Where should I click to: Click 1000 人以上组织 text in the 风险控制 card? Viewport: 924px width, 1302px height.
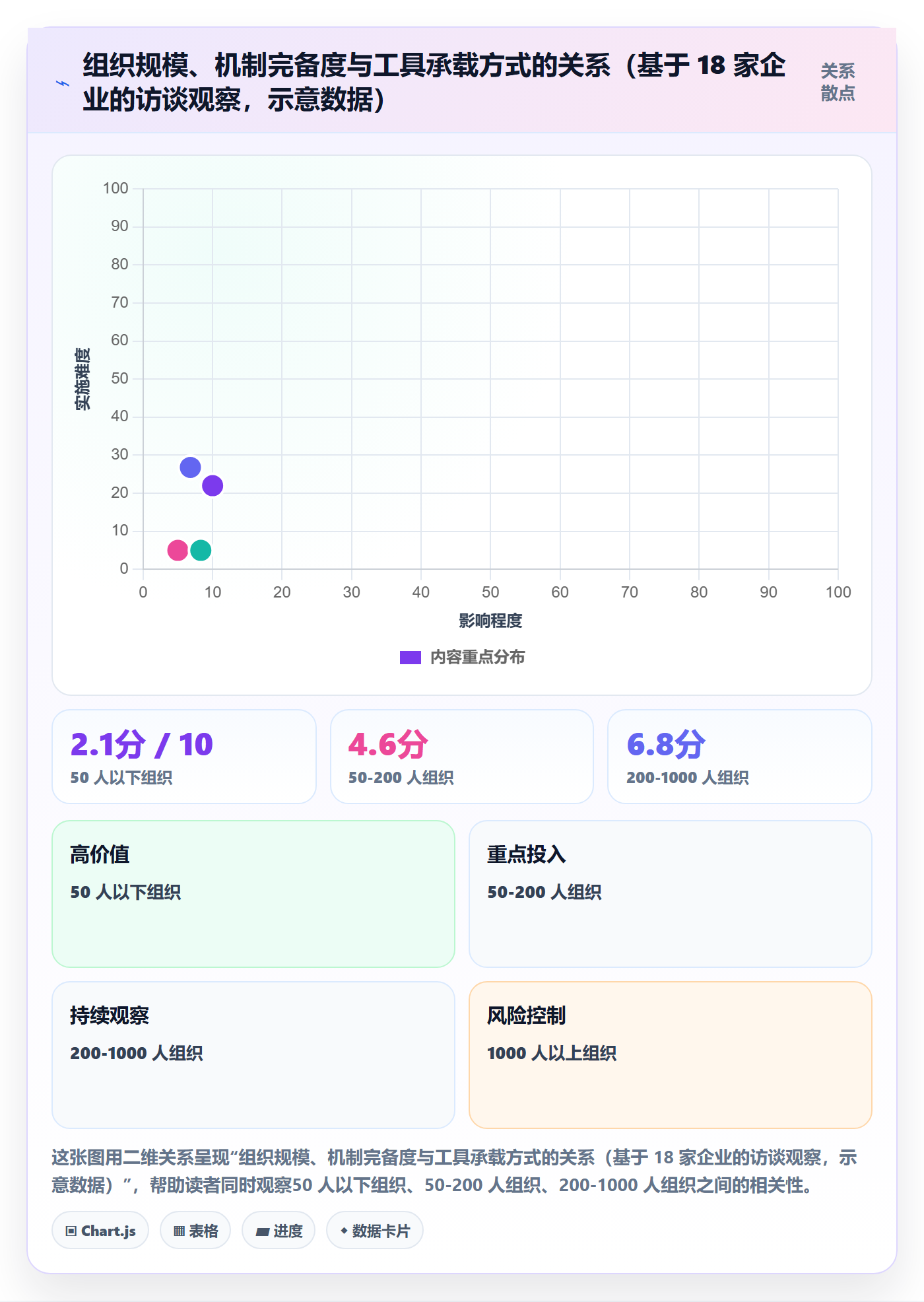[552, 1053]
